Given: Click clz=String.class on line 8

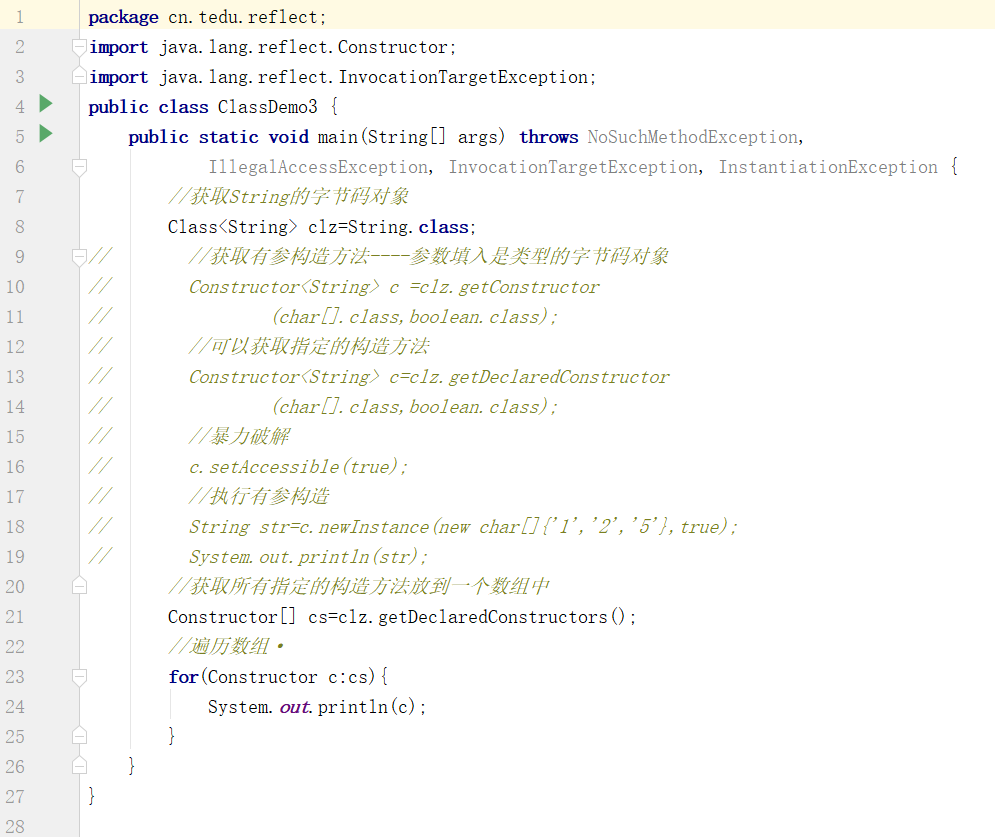Looking at the screenshot, I should [x=388, y=227].
